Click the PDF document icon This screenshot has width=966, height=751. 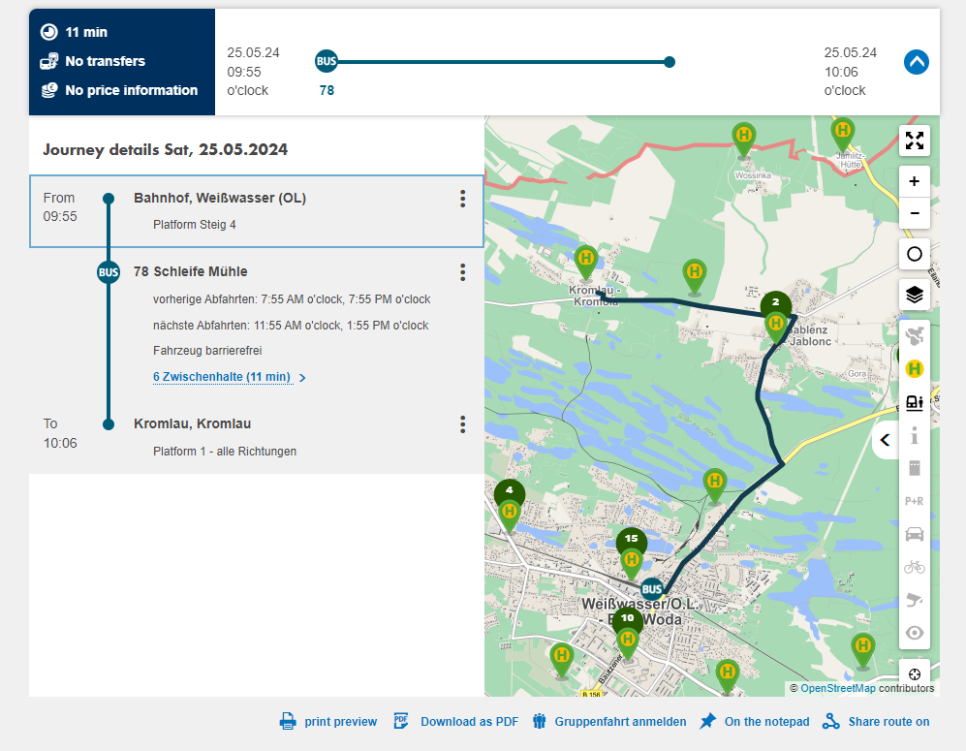pos(401,721)
